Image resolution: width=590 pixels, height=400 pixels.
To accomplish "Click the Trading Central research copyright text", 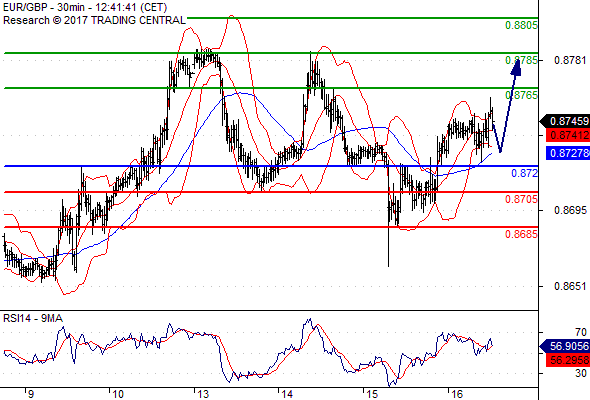I will (x=94, y=20).
